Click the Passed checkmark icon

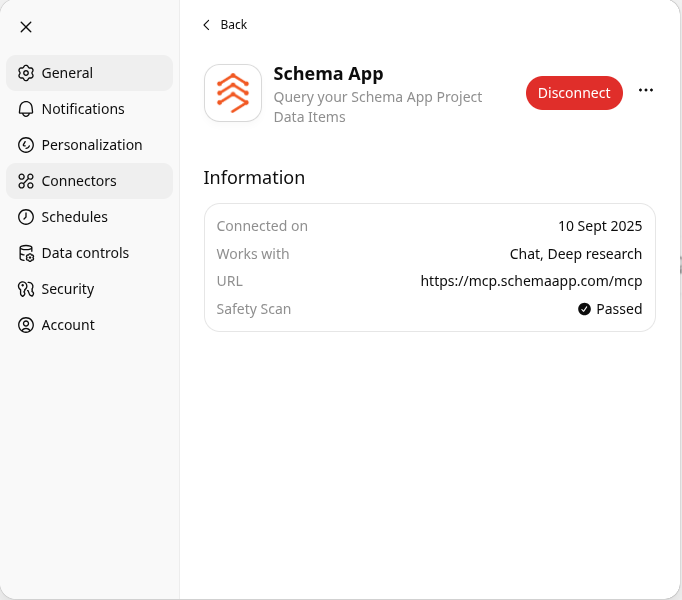[x=584, y=309]
